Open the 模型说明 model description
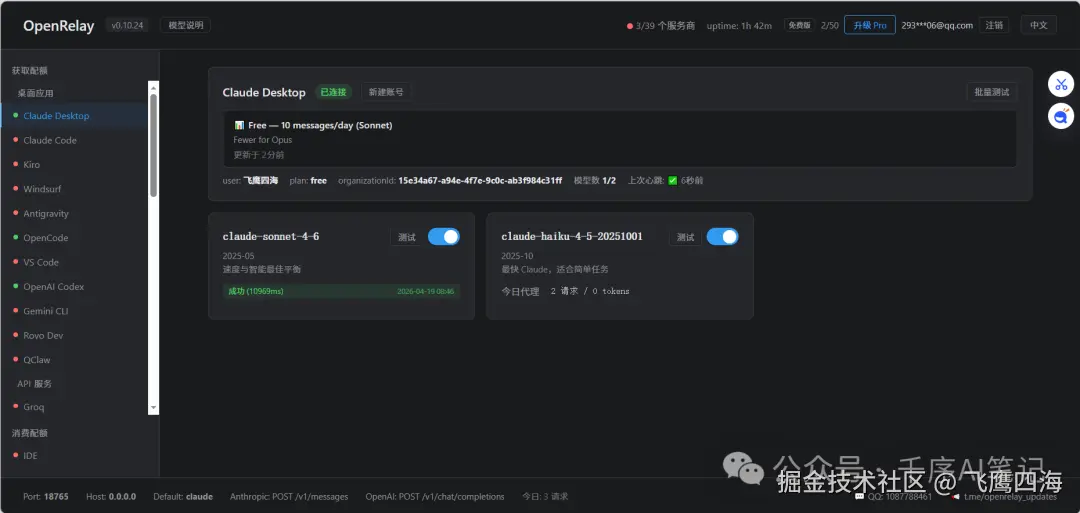This screenshot has height=513, width=1080. (x=185, y=25)
